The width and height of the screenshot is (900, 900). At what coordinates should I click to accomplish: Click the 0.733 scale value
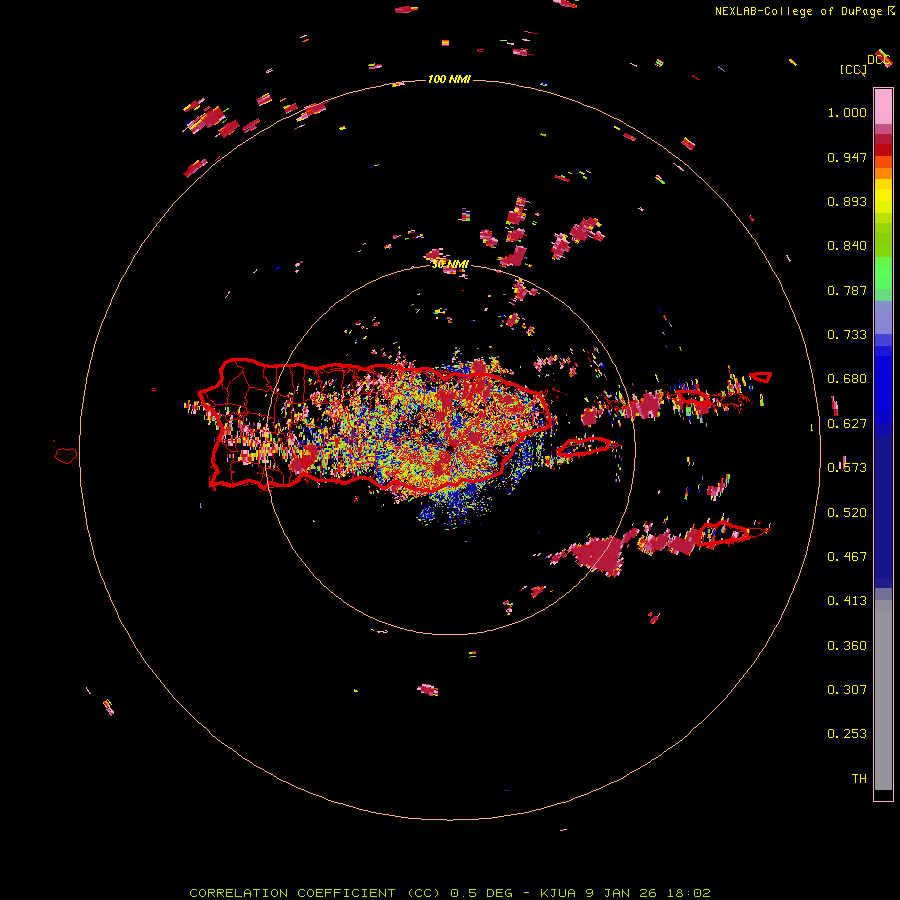[x=847, y=335]
